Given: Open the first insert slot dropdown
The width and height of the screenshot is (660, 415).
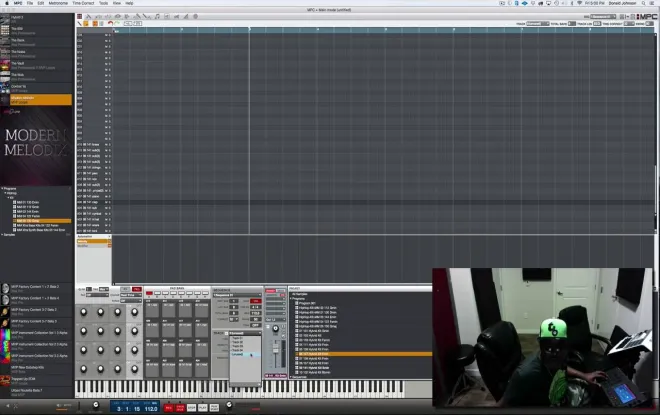Looking at the screenshot, I should 275,298.
